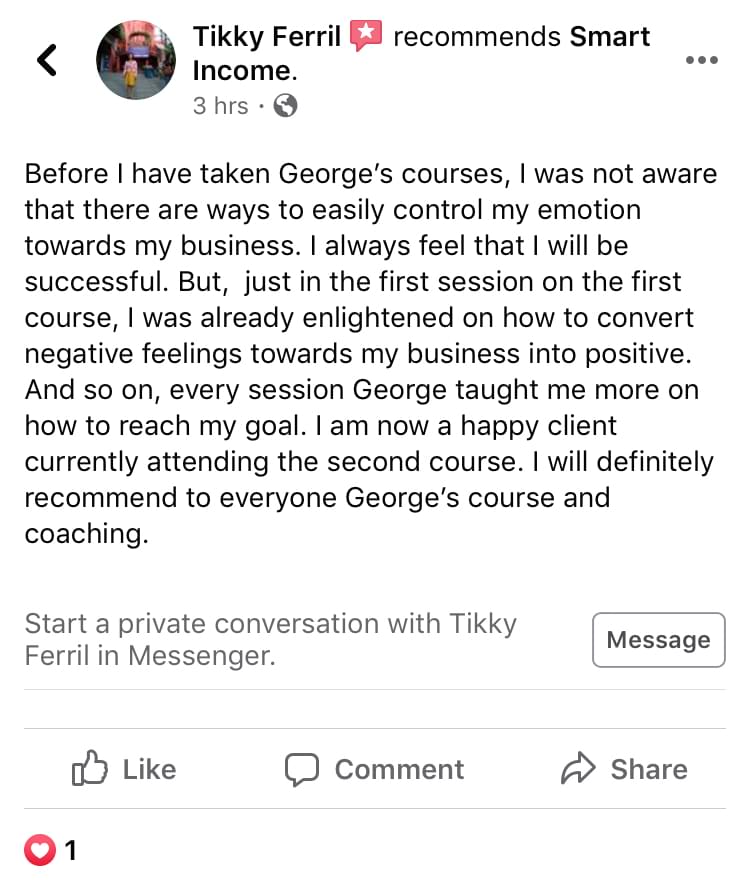Go back using the left chevron arrow
The height and width of the screenshot is (896, 750).
[46, 60]
